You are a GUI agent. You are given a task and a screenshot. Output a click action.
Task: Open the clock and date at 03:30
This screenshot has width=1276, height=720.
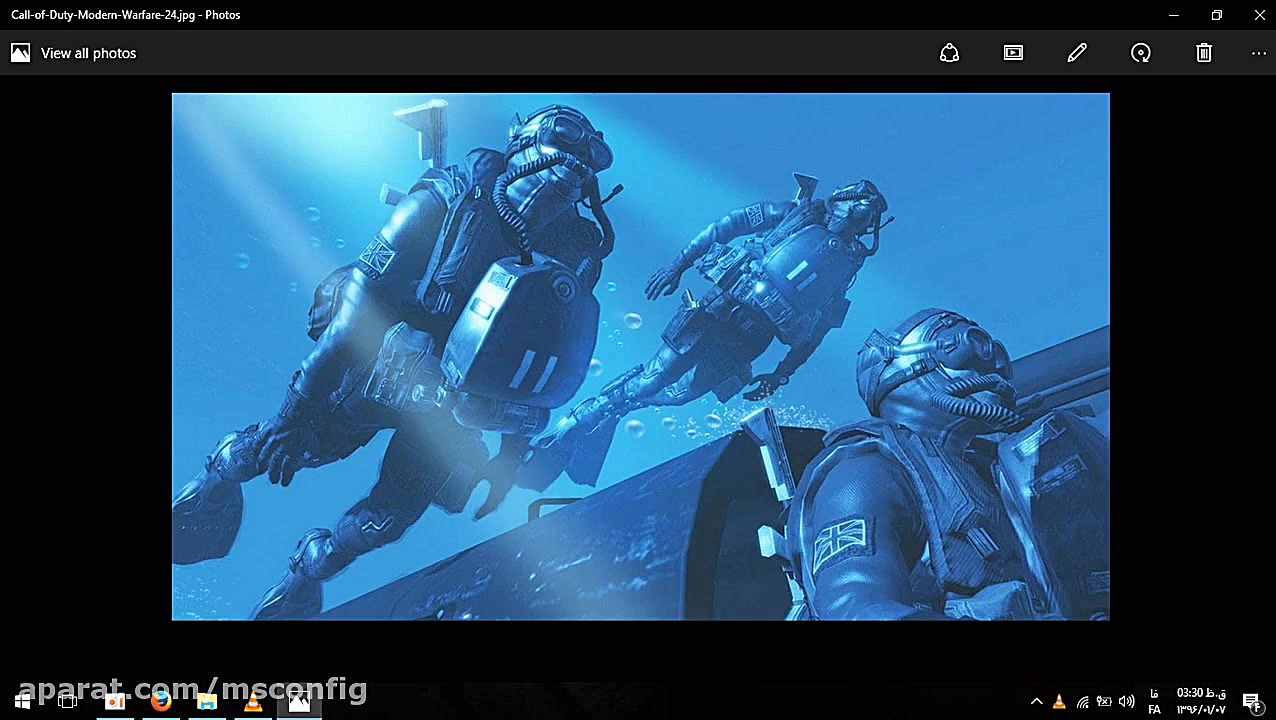[x=1201, y=701]
